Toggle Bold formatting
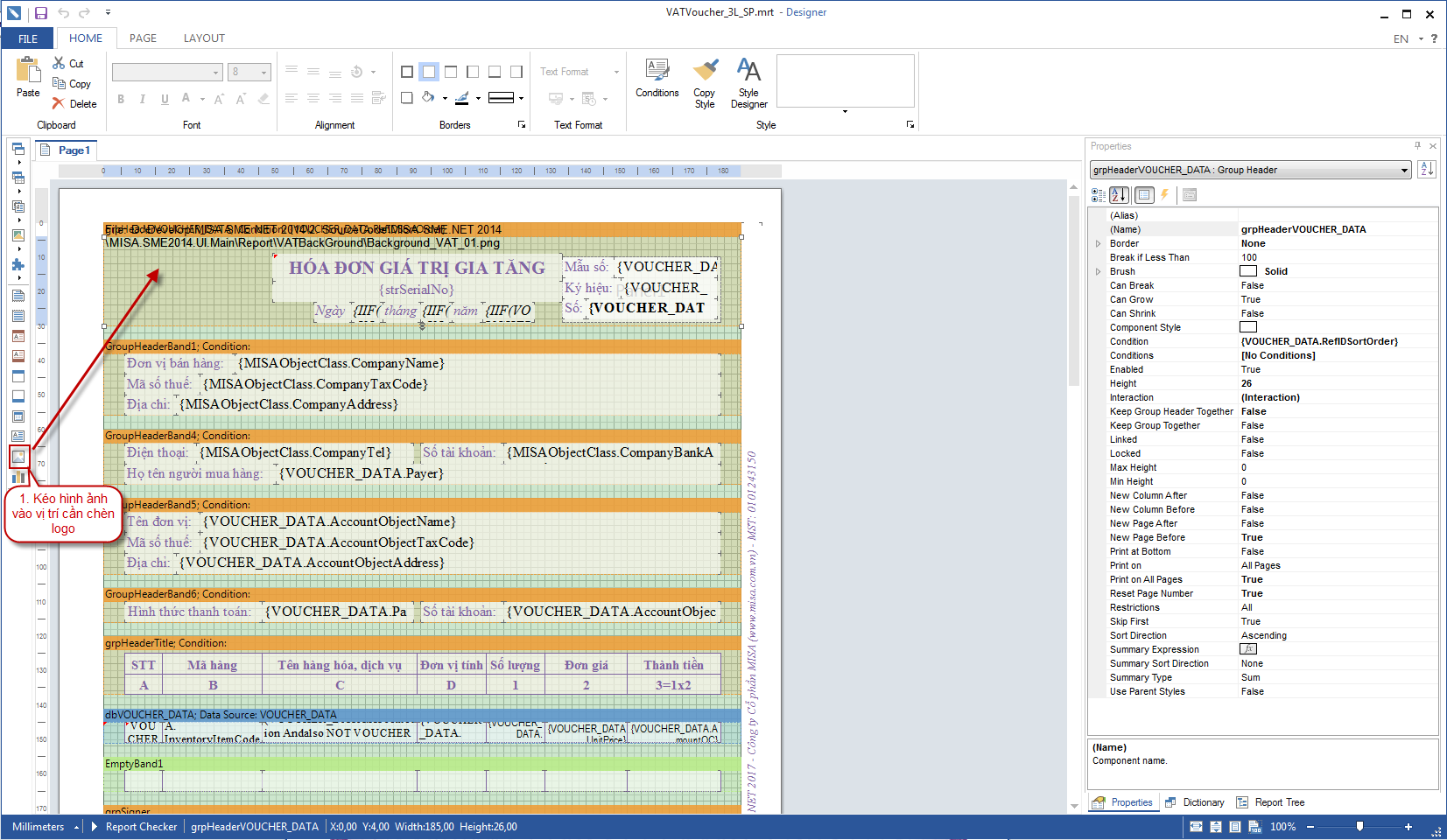 coord(121,99)
